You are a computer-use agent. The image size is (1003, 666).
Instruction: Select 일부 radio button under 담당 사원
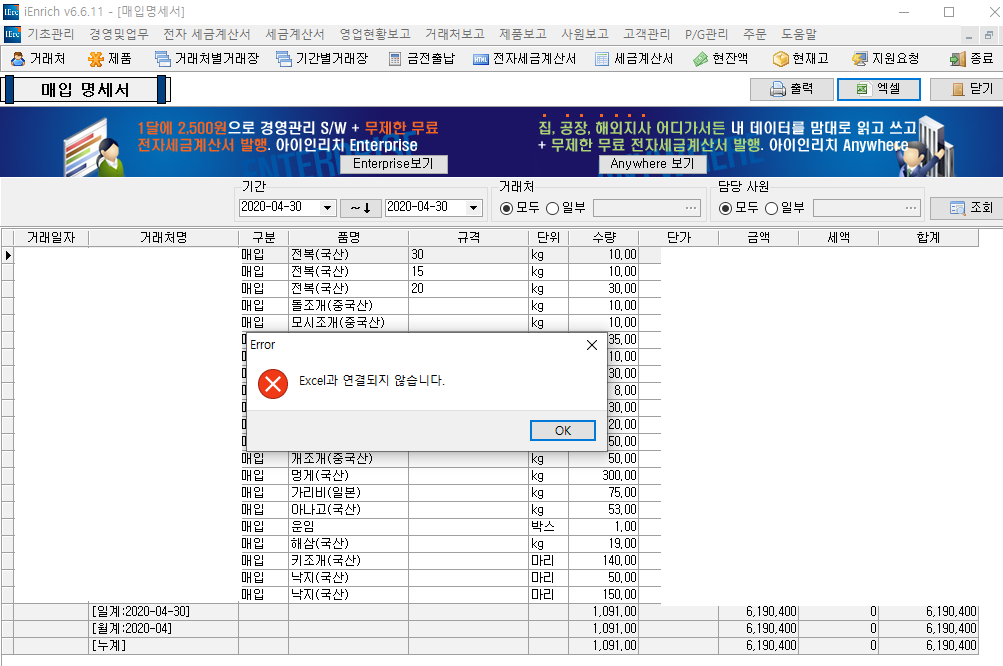point(771,208)
